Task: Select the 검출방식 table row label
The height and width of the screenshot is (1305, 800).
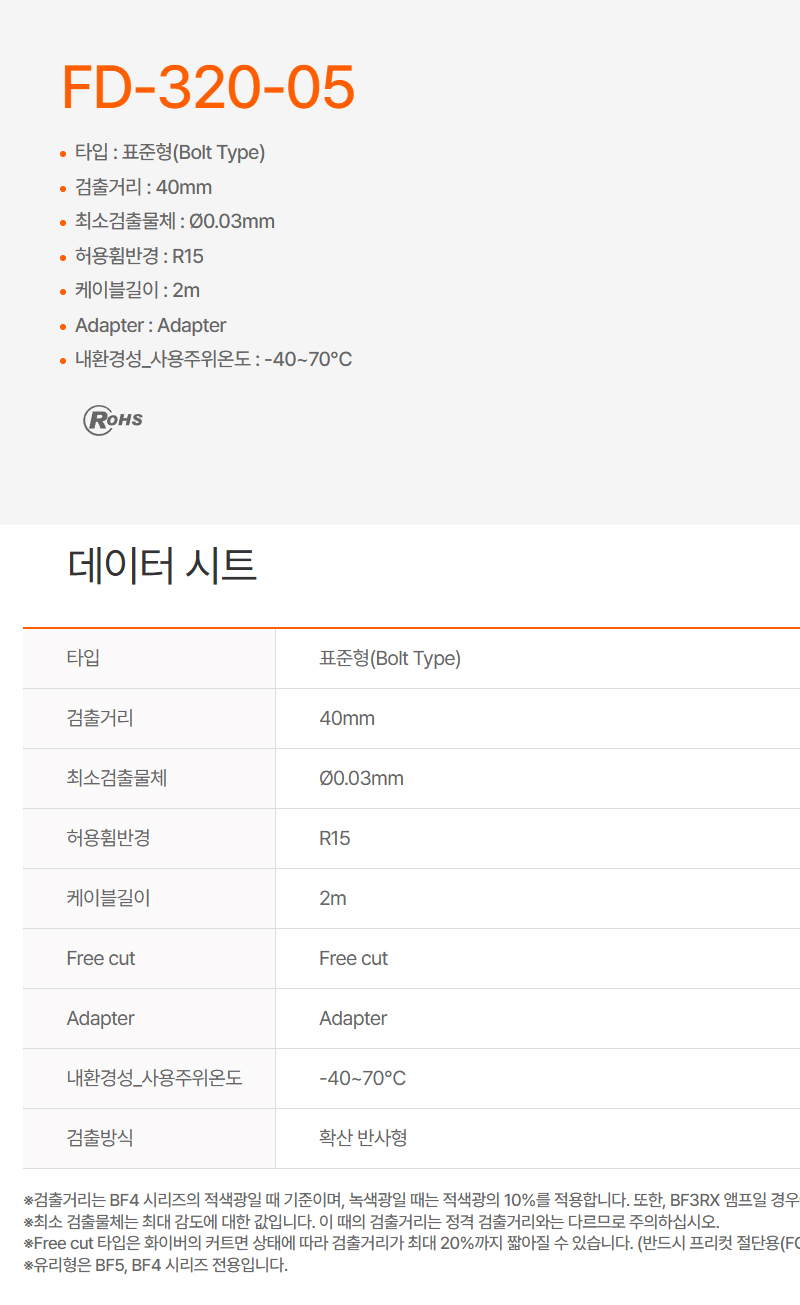Action: click(x=100, y=1138)
